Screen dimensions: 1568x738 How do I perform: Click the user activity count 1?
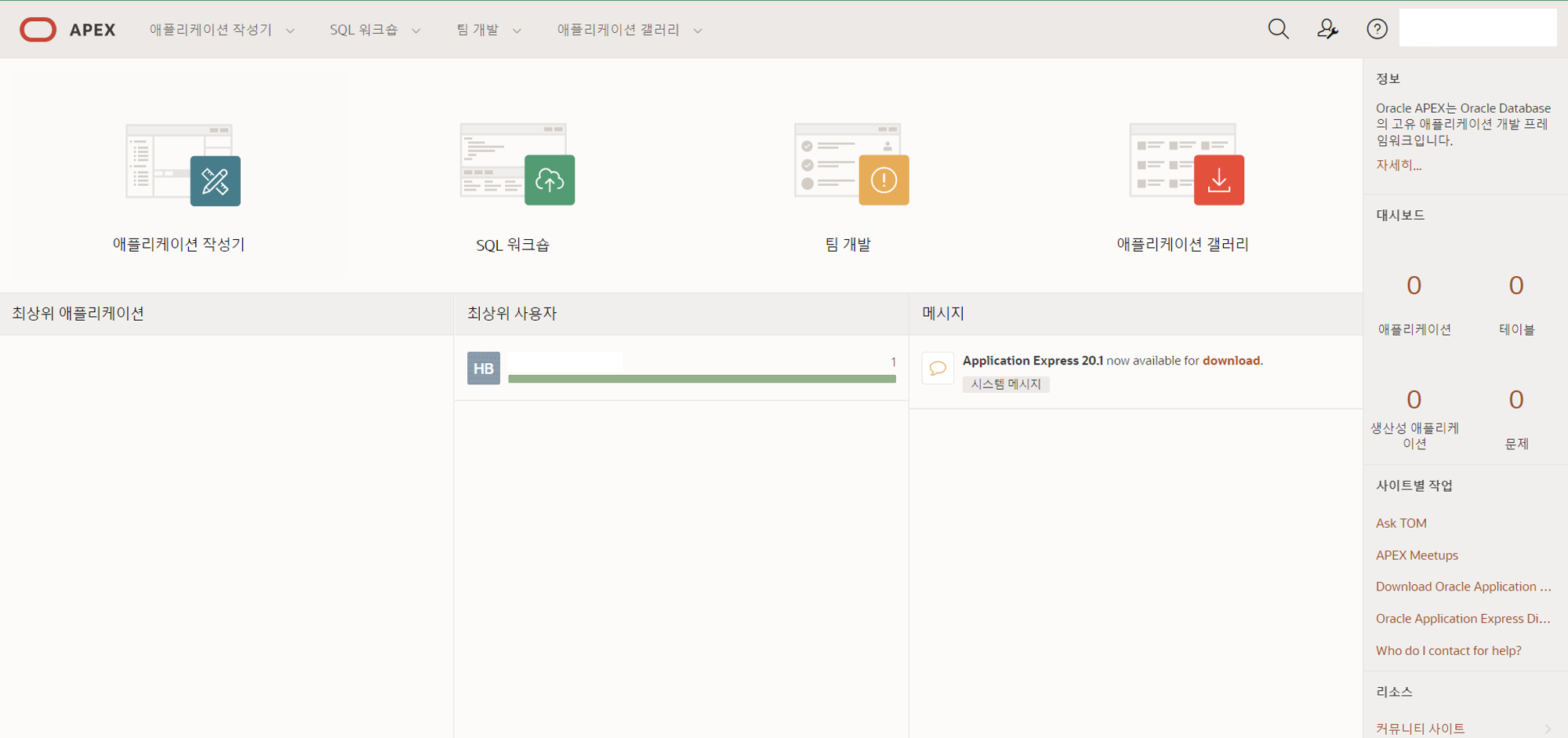click(x=893, y=362)
